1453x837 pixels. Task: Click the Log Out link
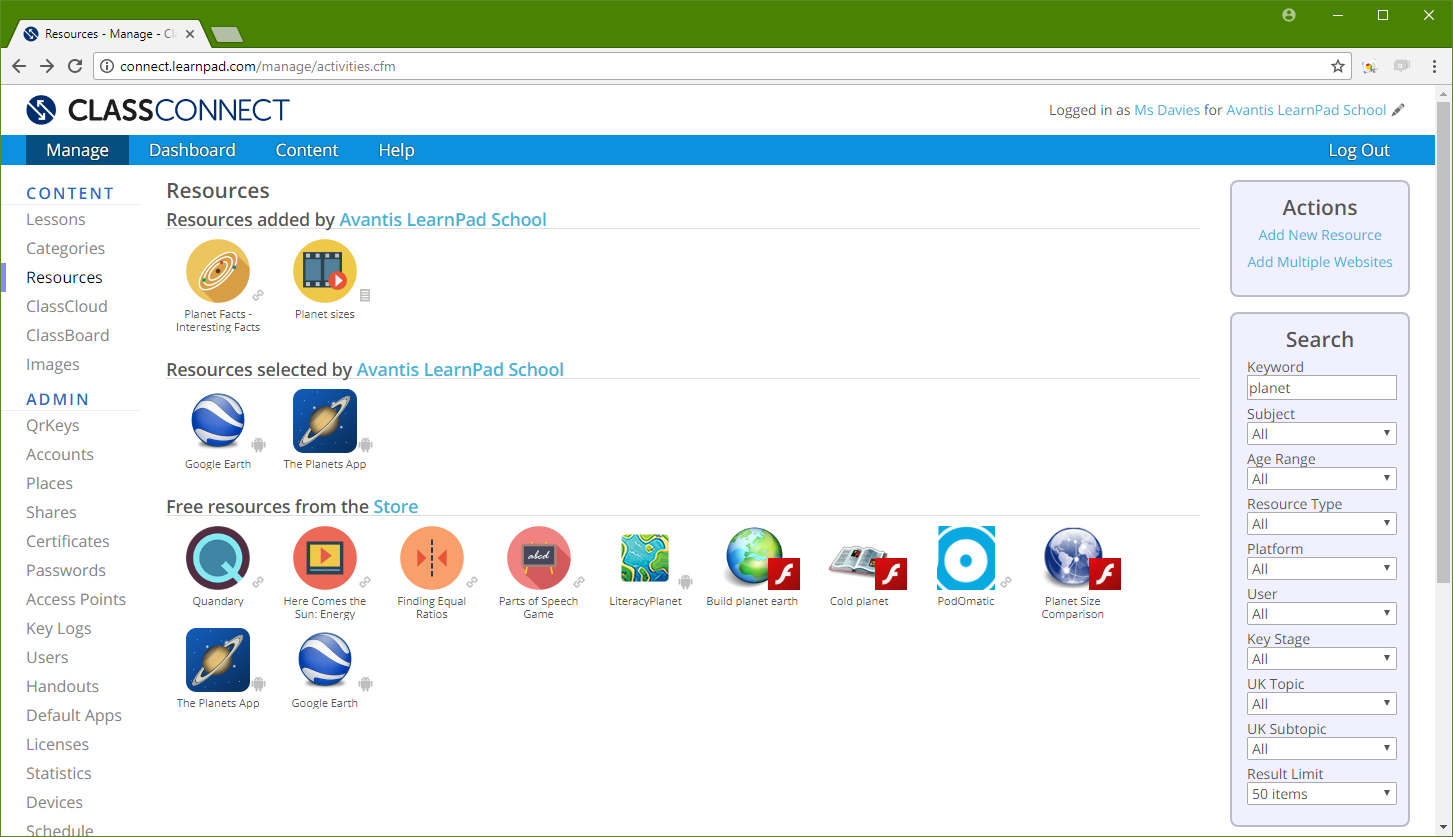coord(1359,150)
